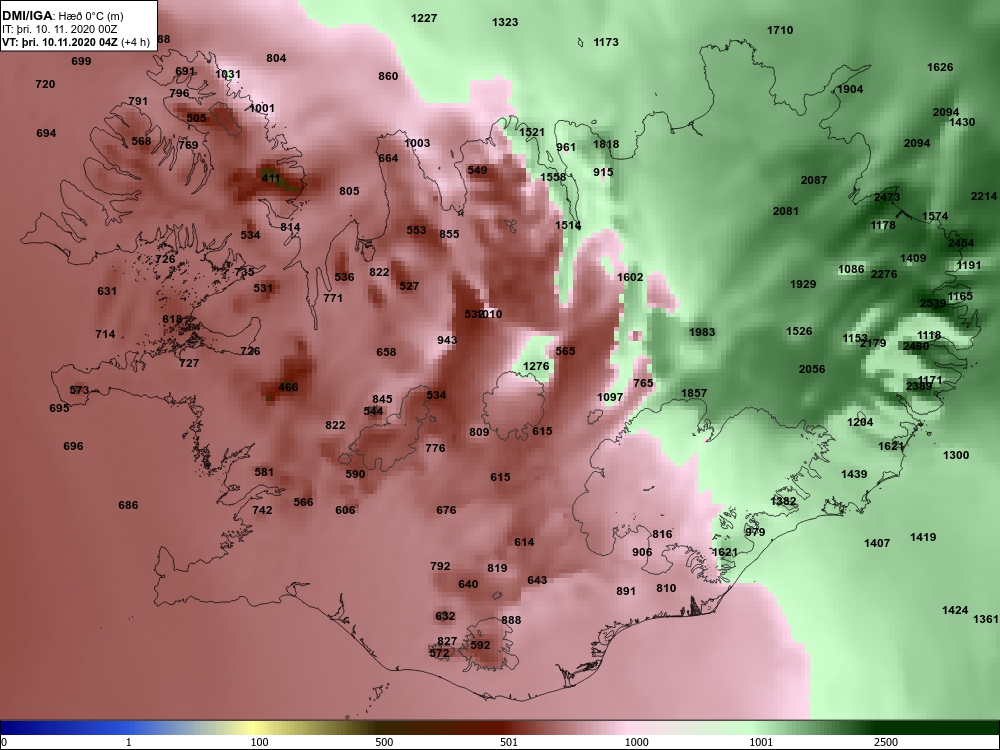Click the map value 696
Screen dimensions: 1000x750
pos(73,446)
